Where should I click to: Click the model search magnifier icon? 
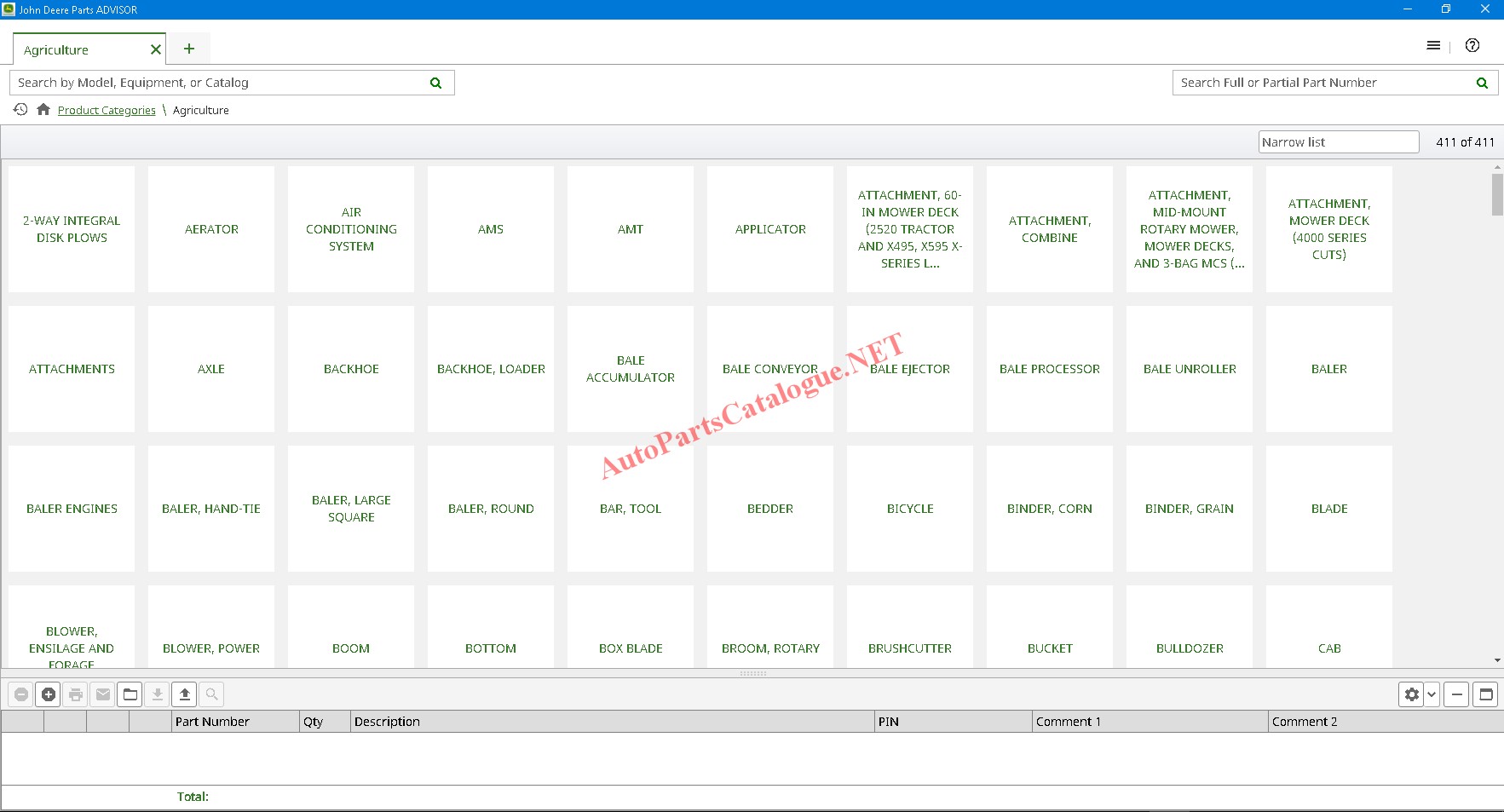pos(435,83)
